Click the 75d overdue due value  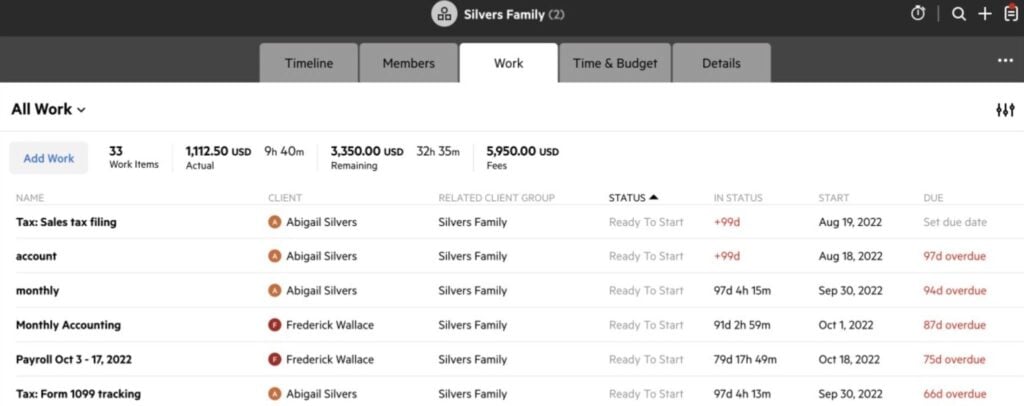point(954,360)
